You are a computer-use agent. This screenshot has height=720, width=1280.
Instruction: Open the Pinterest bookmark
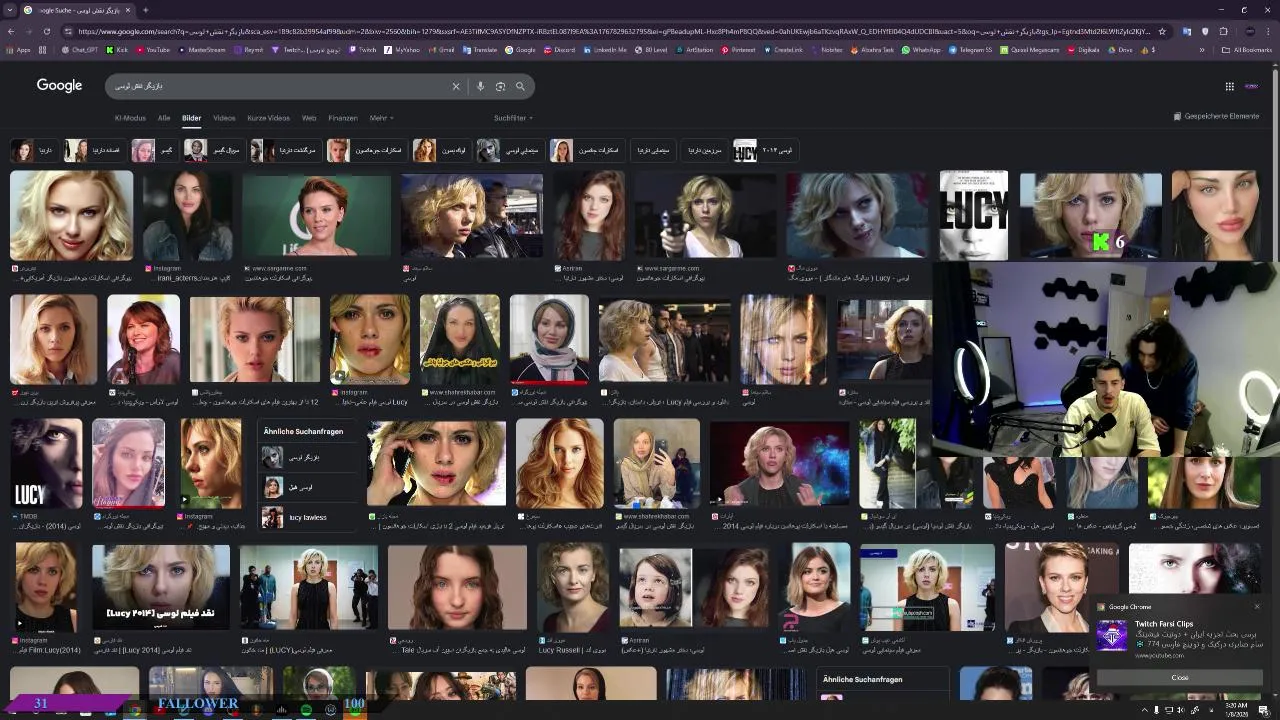coord(739,49)
